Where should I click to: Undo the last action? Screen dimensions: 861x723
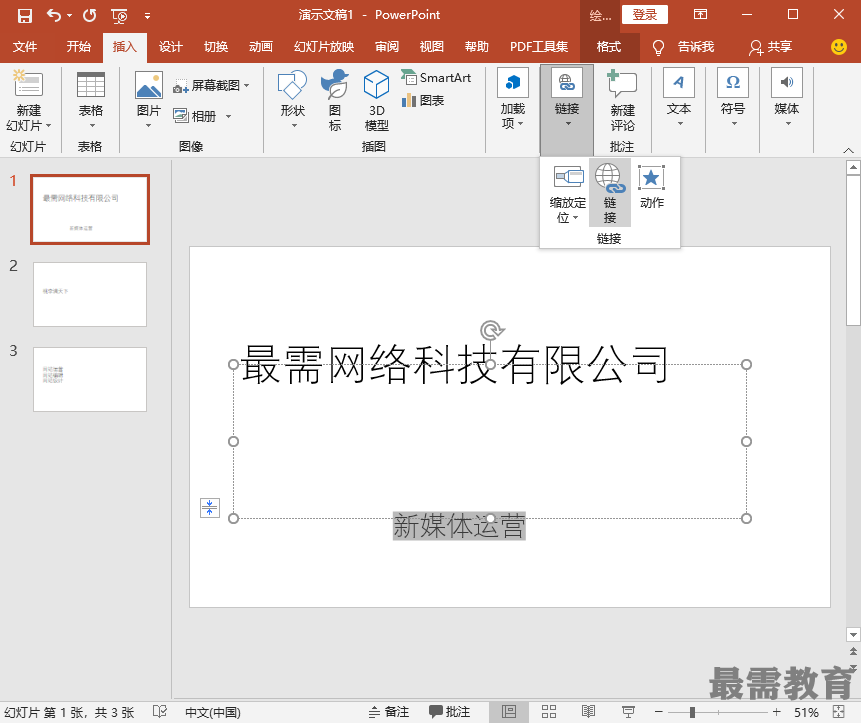click(x=54, y=15)
